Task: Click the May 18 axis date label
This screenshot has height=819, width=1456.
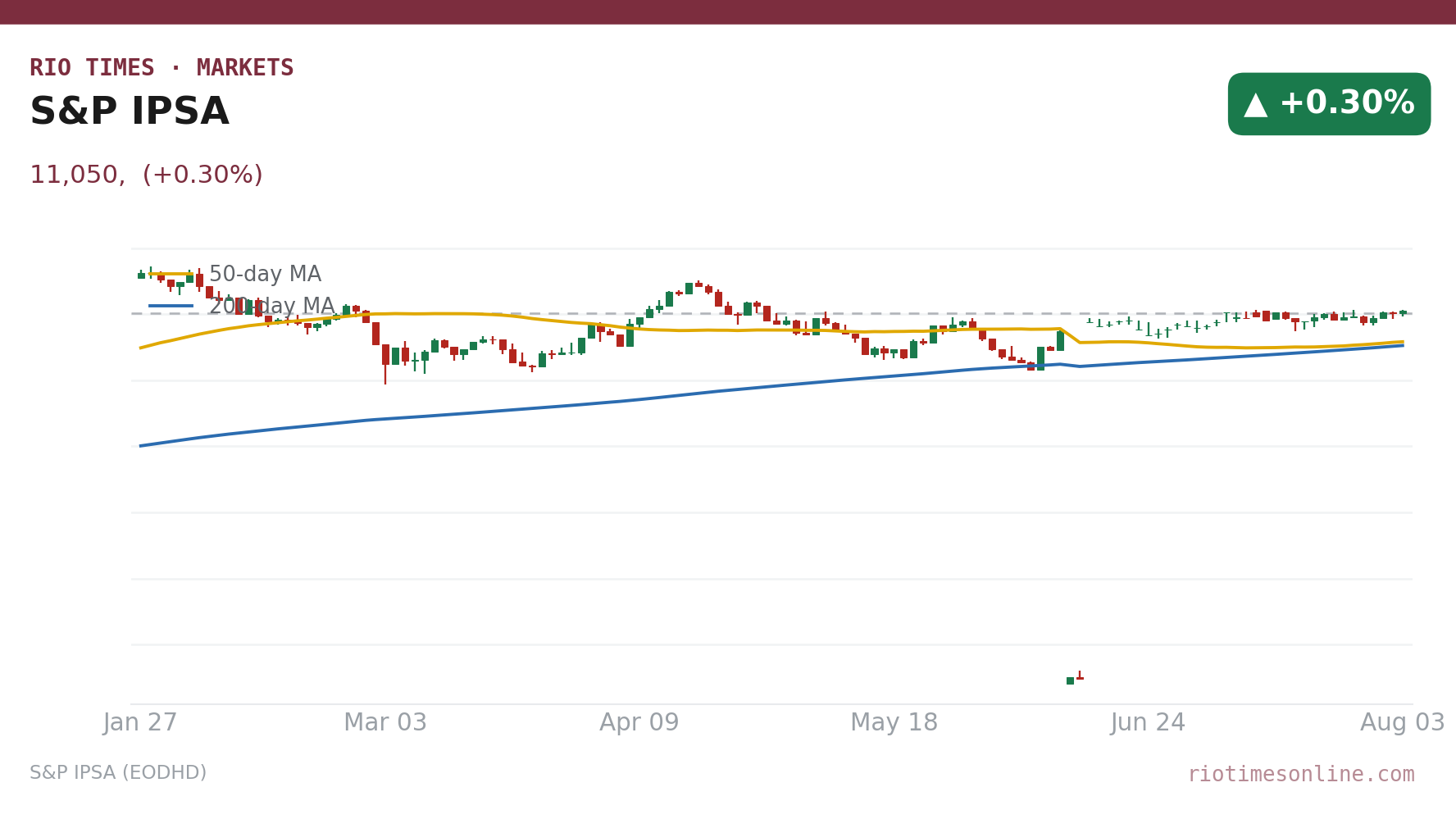Action: click(x=894, y=723)
